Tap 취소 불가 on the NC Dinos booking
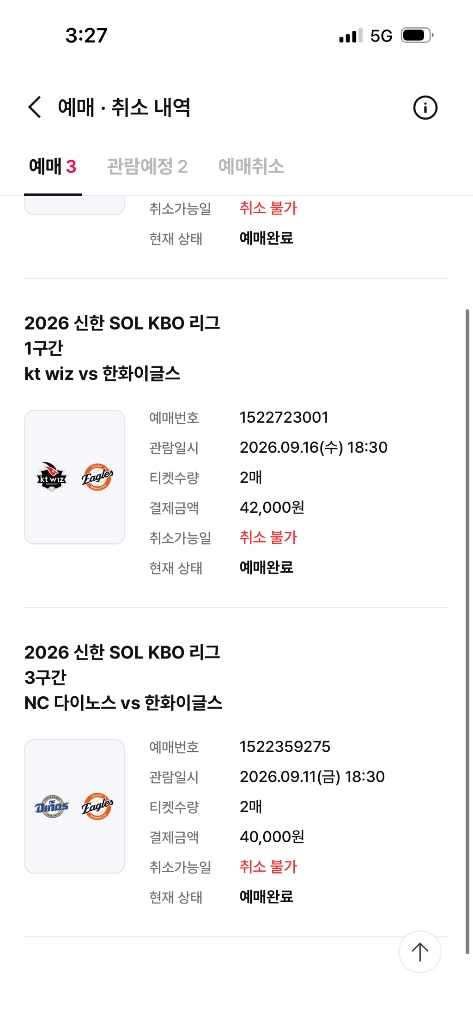 [x=269, y=867]
